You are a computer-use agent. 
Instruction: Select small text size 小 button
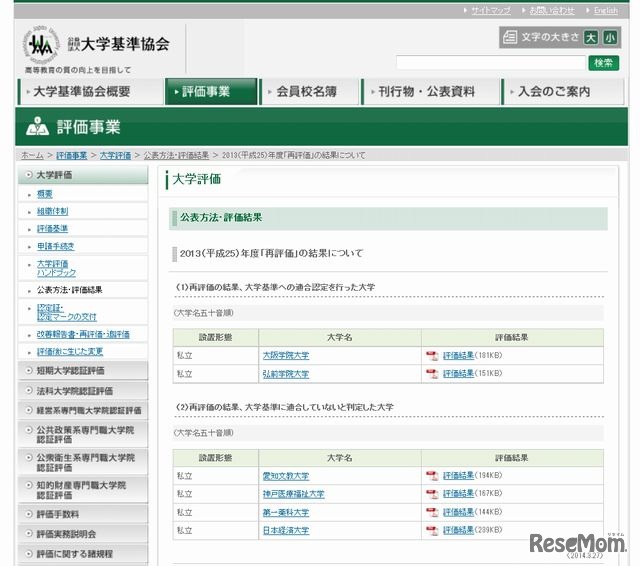point(610,38)
